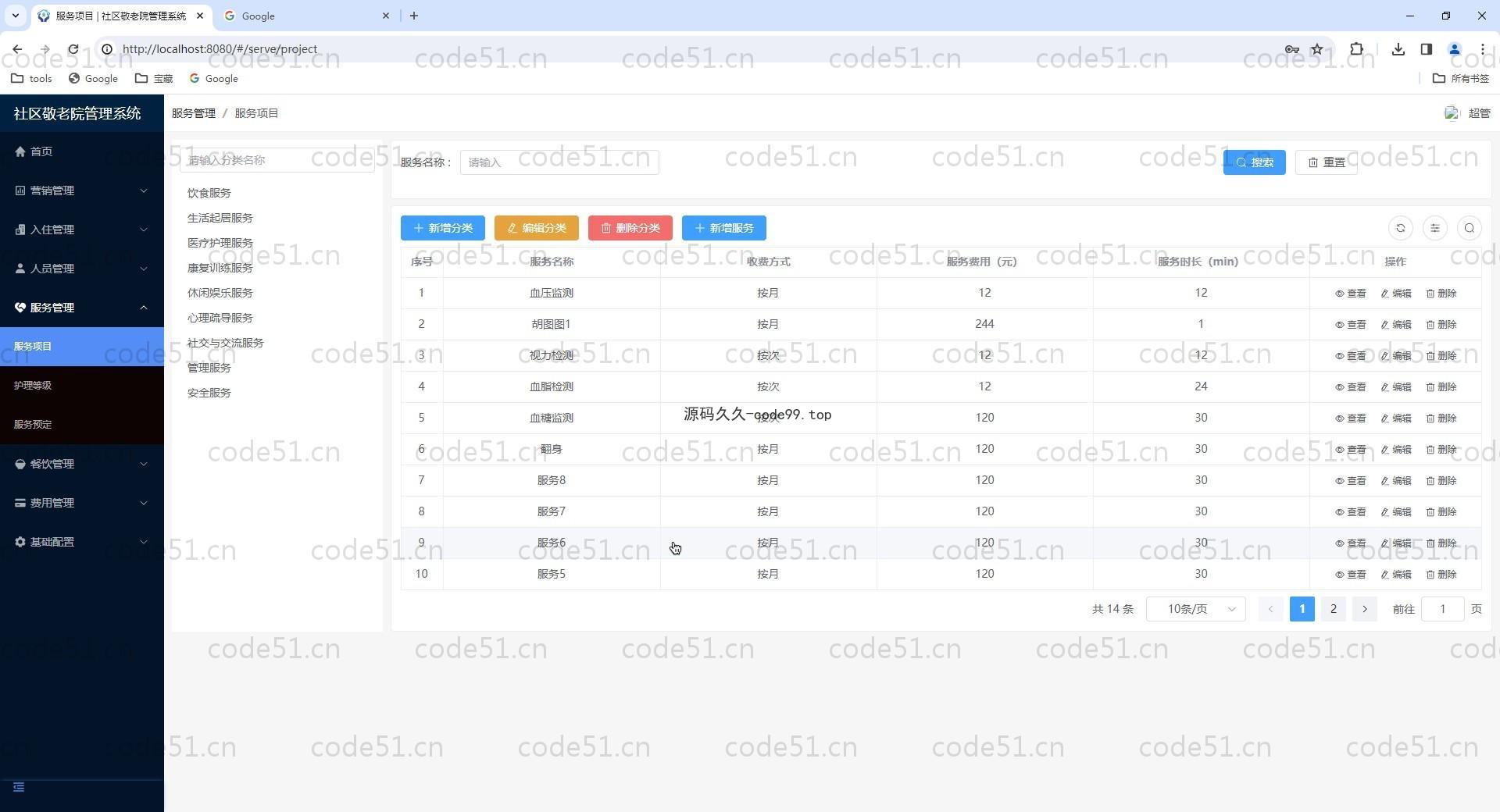Screen dimensions: 1500x812
Task: Click the 搜索 search button
Action: click(x=1254, y=162)
